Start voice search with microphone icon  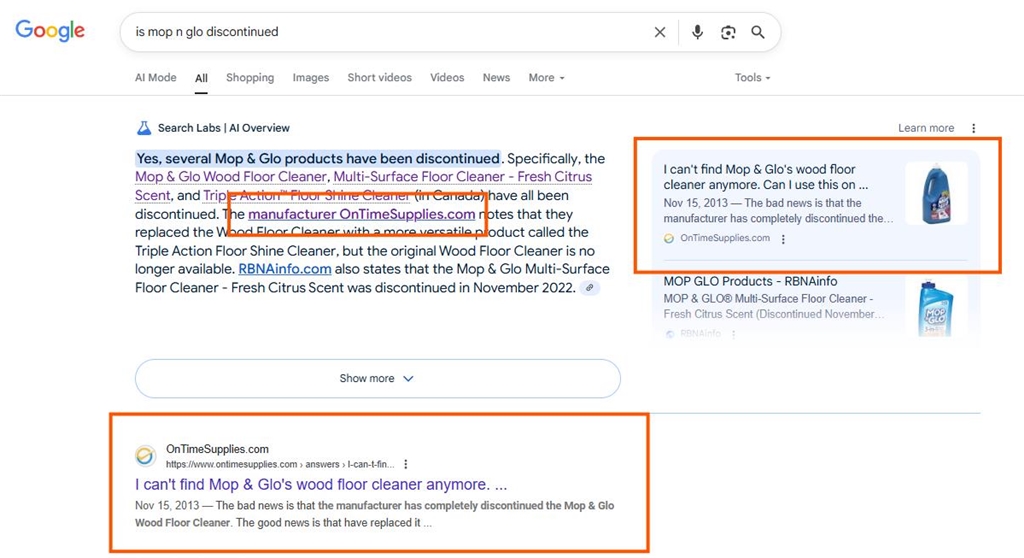coord(697,32)
